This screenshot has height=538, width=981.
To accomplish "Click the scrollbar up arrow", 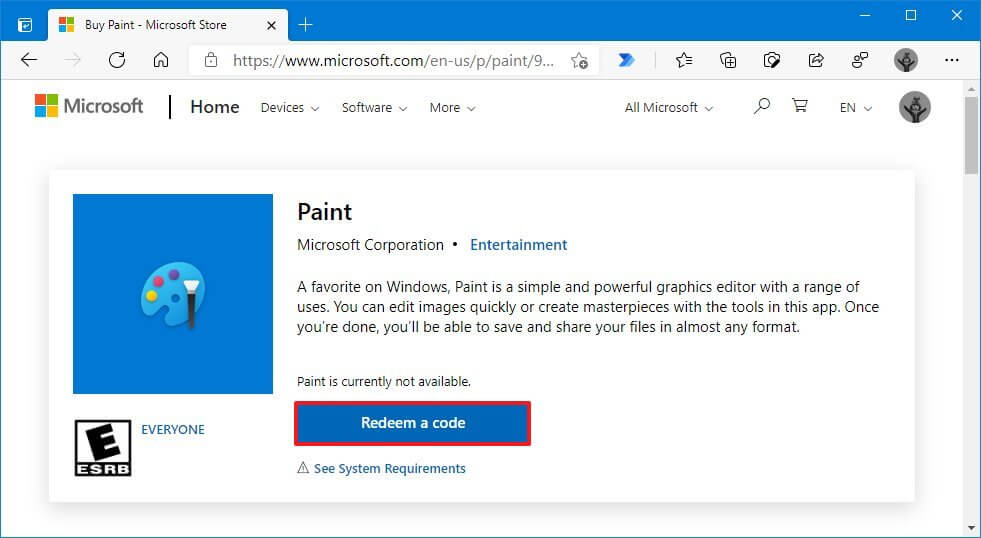I will pos(971,88).
